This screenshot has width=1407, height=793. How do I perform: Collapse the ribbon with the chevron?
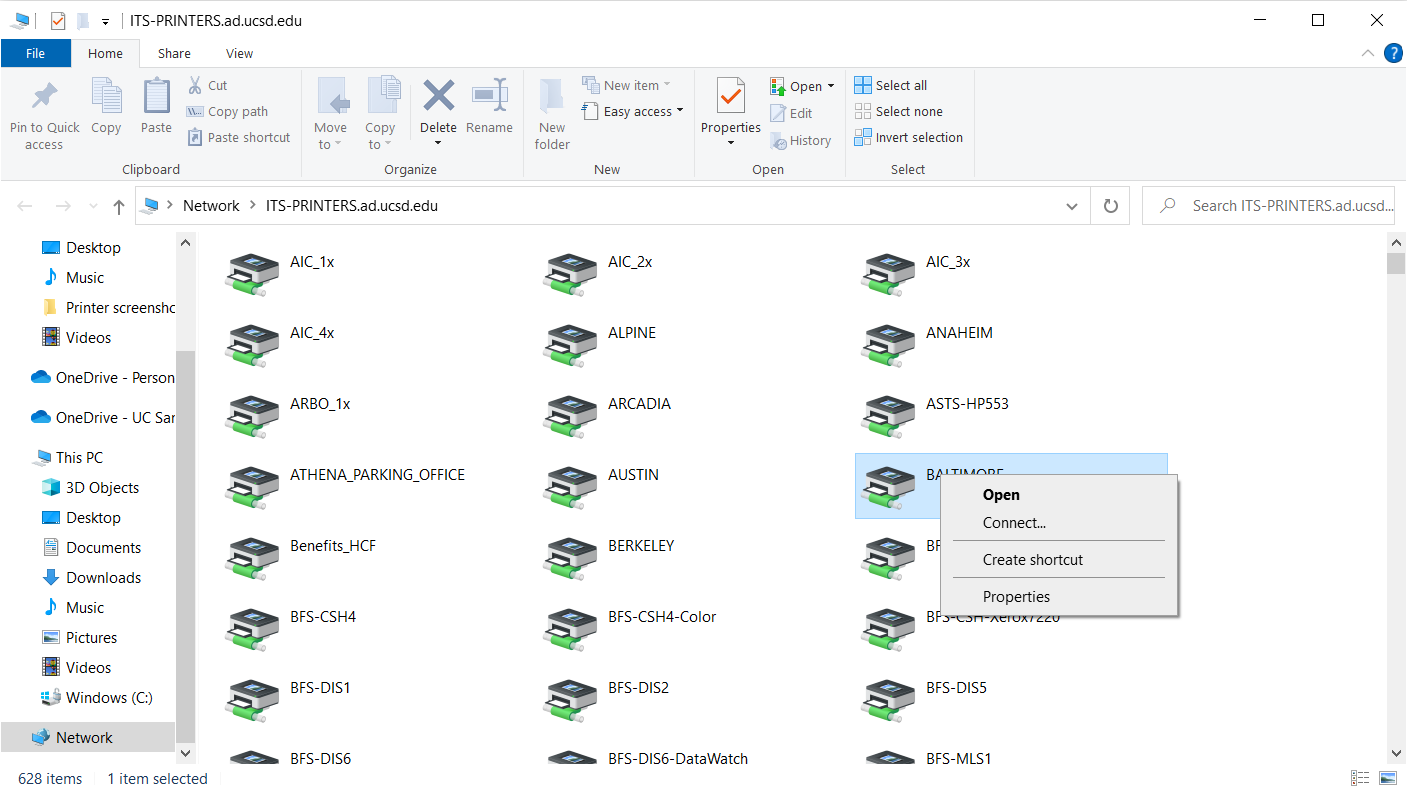click(1367, 53)
